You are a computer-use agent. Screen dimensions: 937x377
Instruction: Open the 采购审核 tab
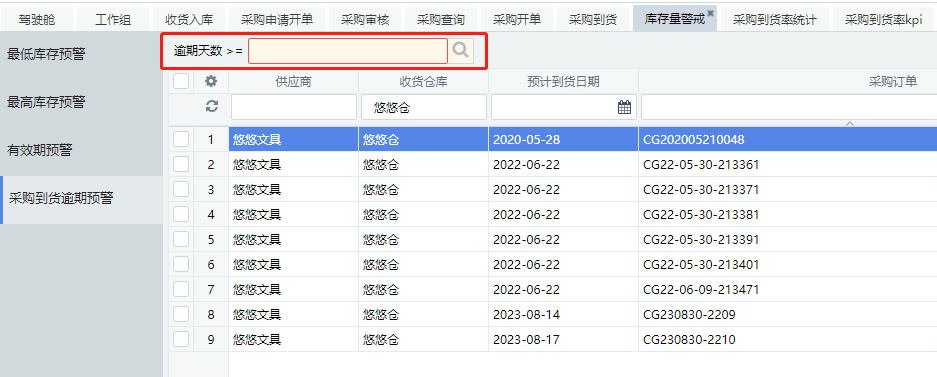[x=365, y=20]
